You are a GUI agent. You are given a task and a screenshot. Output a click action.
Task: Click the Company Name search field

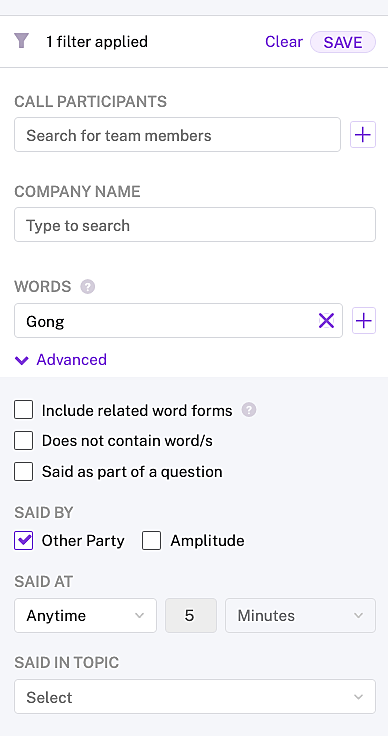point(195,225)
